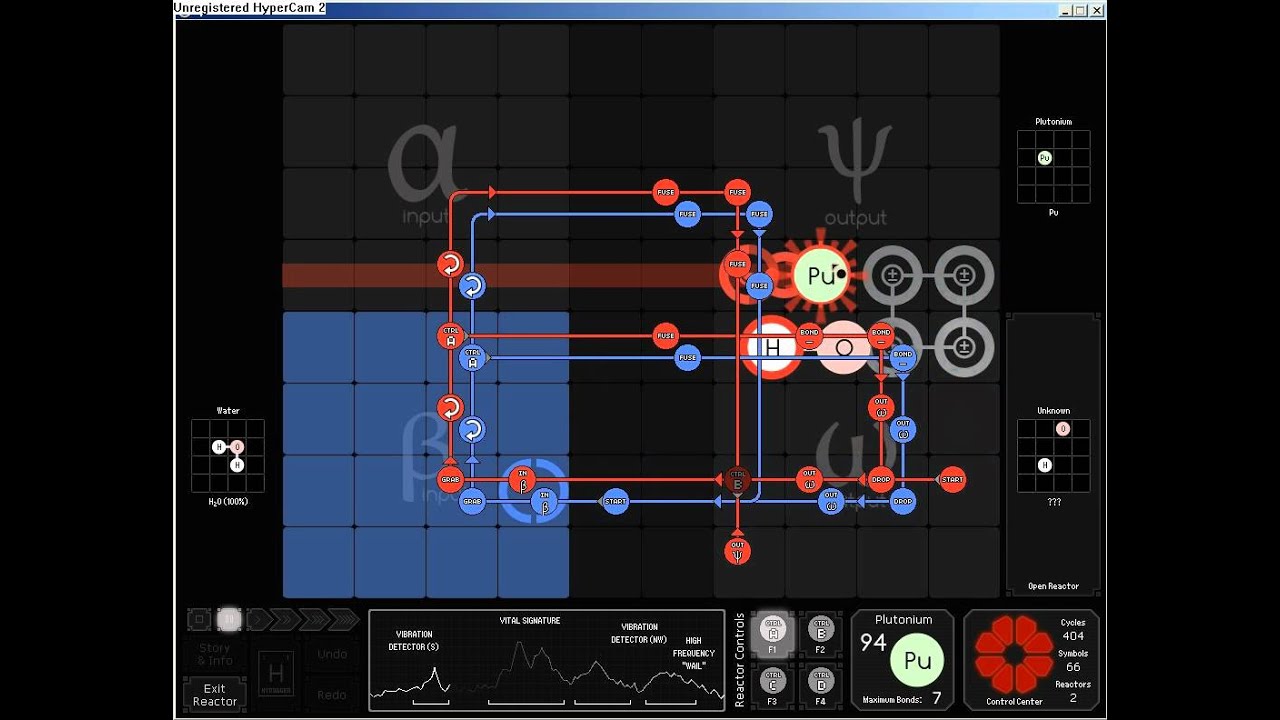This screenshot has width=1280, height=720.
Task: Toggle reactor control CTRL D (F4)
Action: click(821, 686)
